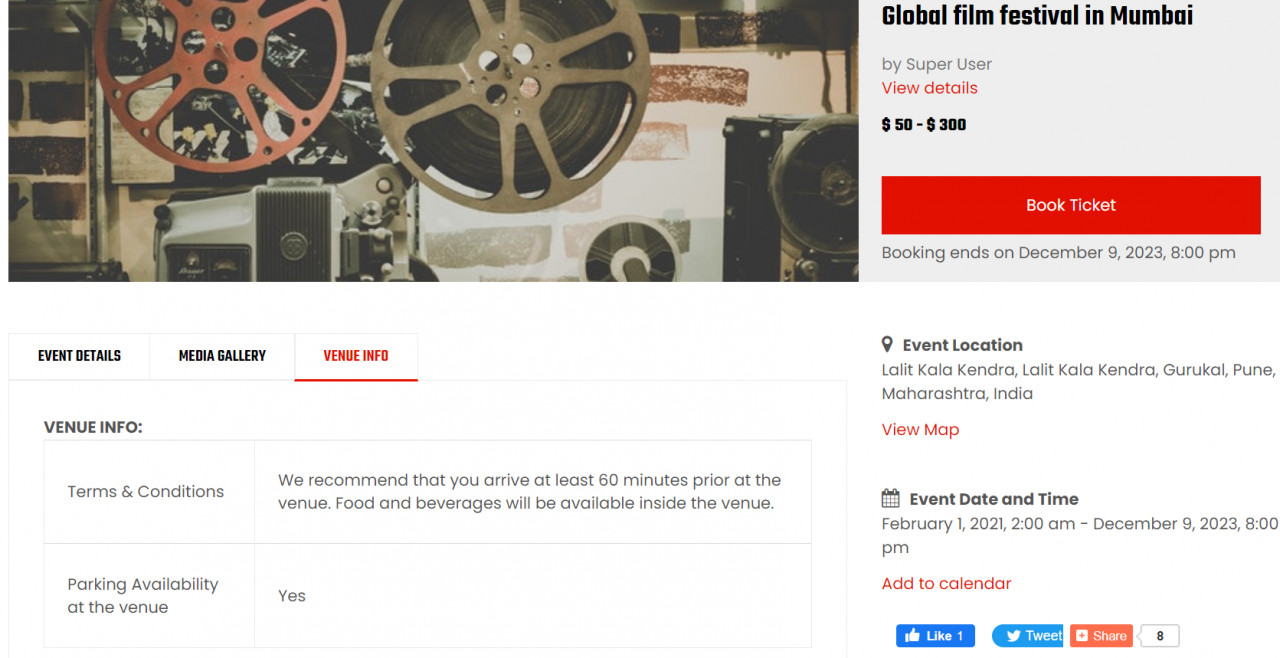Follow the View Map link

(920, 430)
